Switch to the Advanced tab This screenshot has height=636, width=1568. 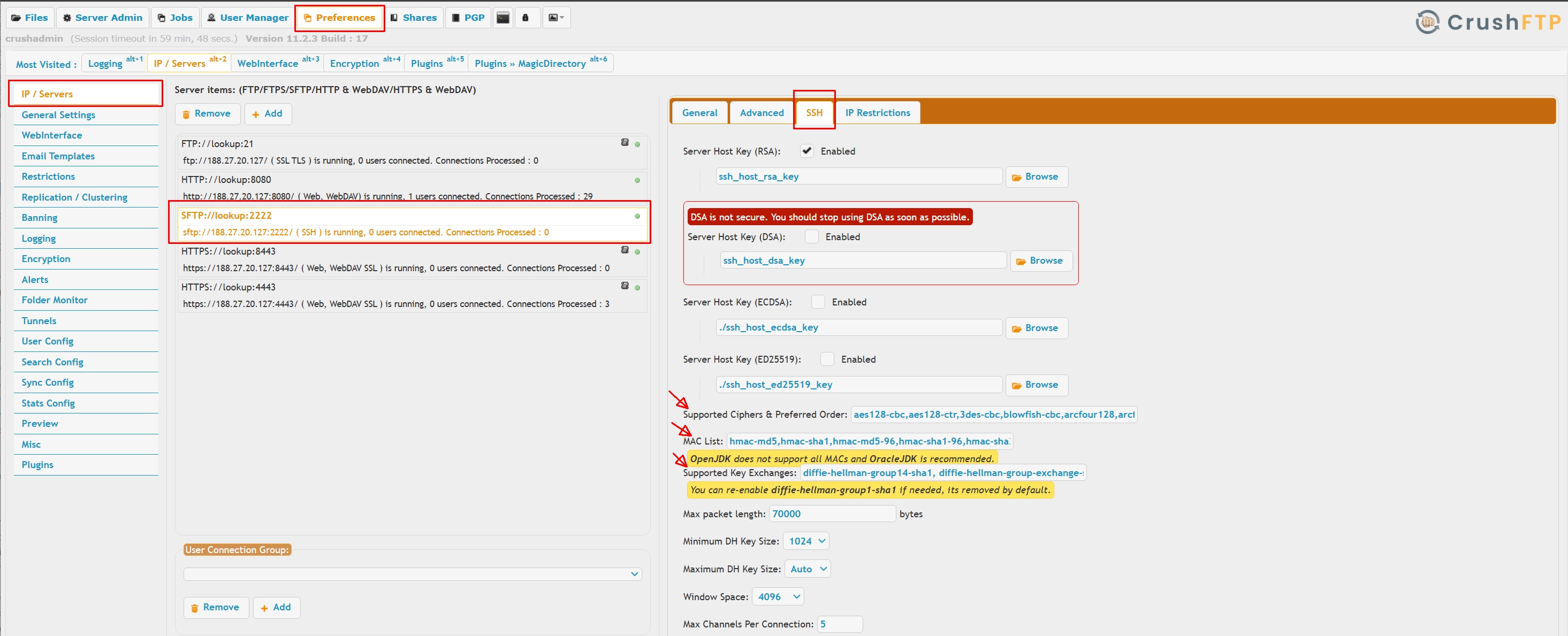click(762, 112)
